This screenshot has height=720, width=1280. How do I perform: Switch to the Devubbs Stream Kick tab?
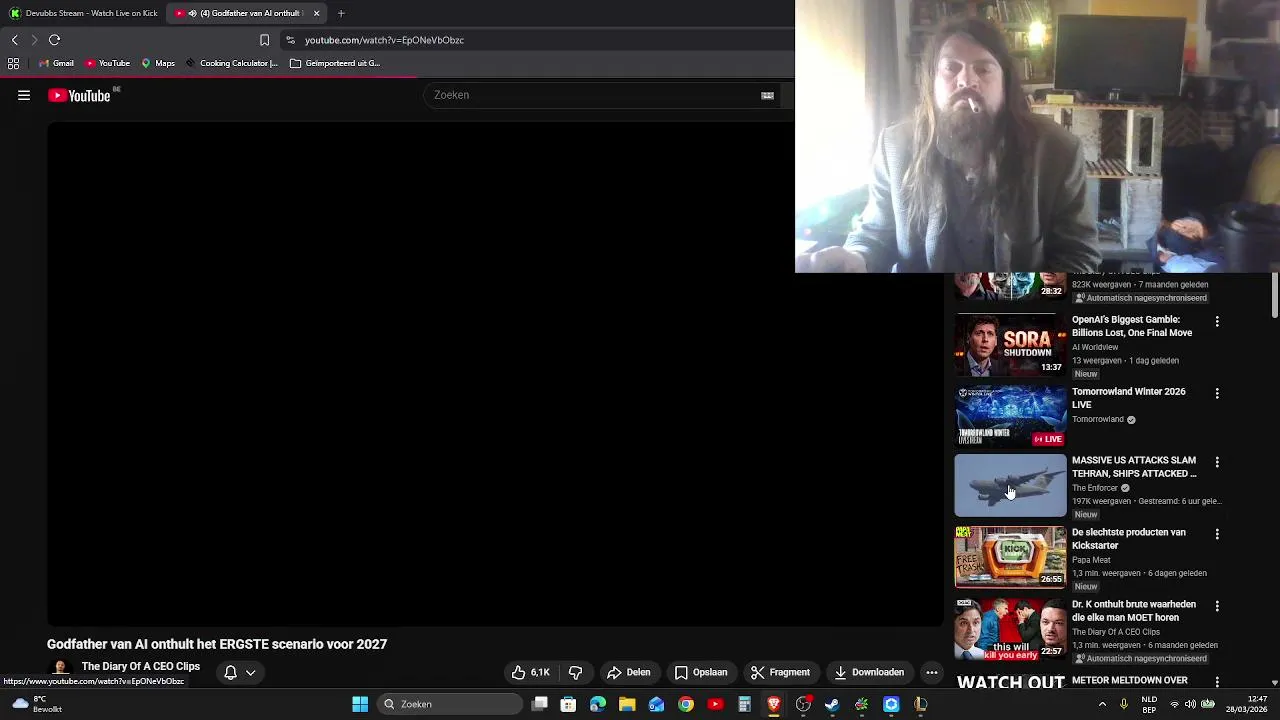pyautogui.click(x=84, y=13)
